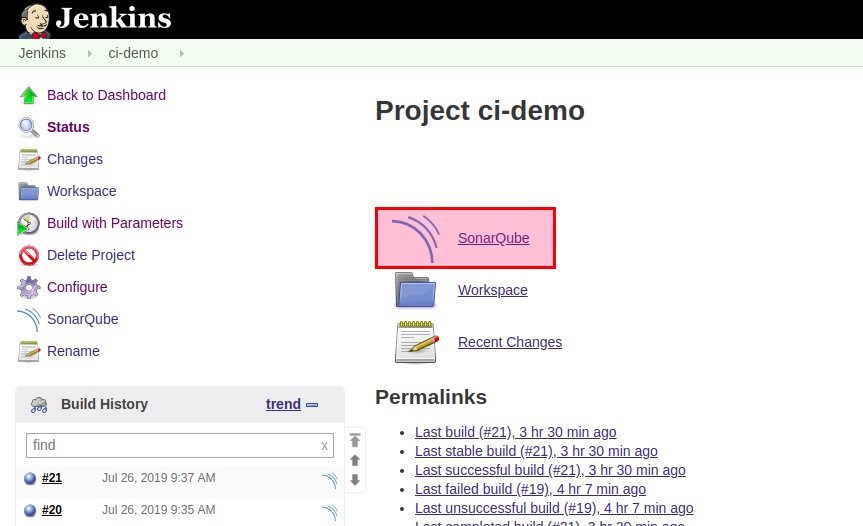
Task: Open the Workspace link in main panel
Action: pos(493,290)
